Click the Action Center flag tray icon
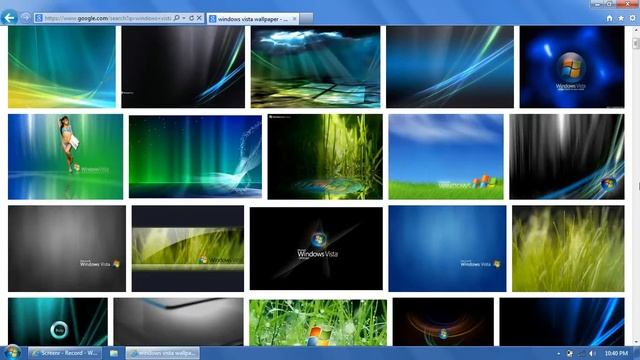 pos(570,353)
